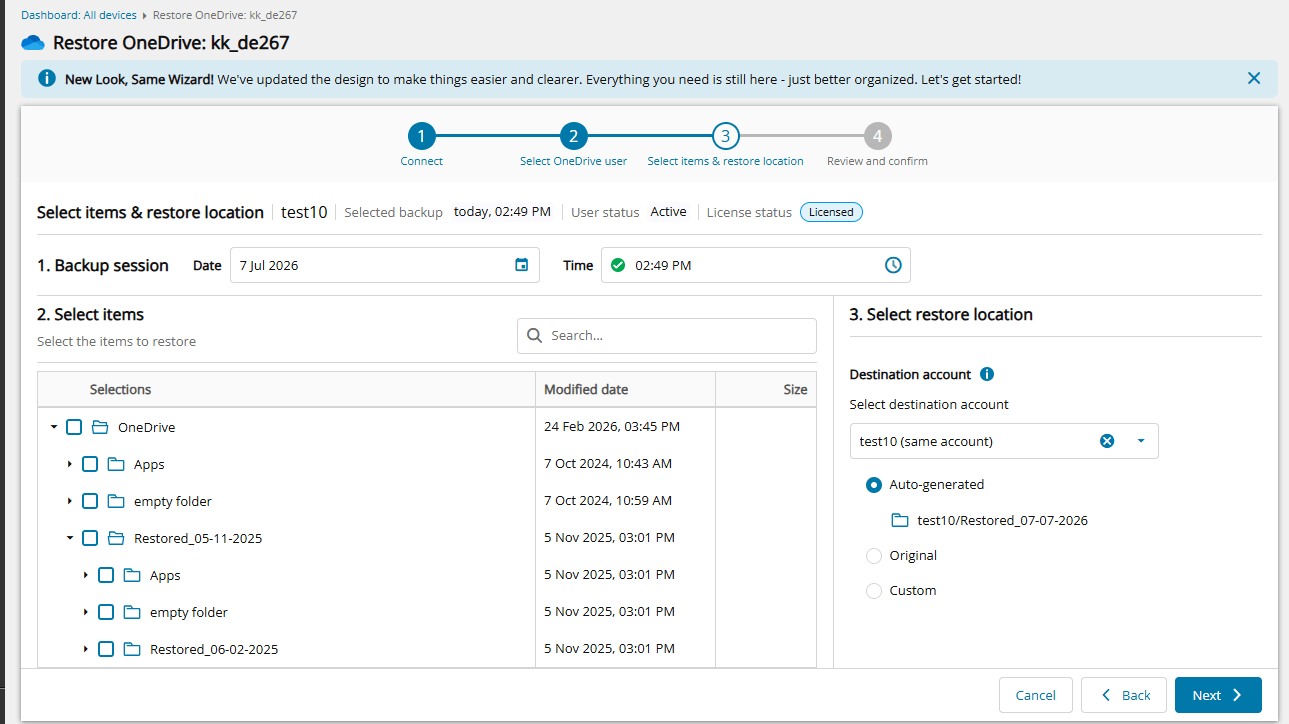Open the calendar date picker icon
This screenshot has width=1289, height=724.
pyautogui.click(x=521, y=265)
